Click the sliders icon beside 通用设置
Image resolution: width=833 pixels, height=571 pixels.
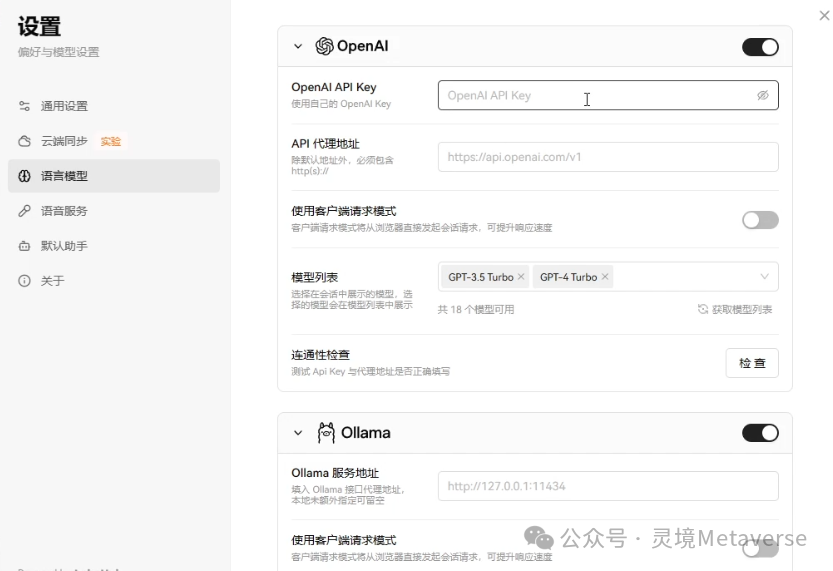coord(24,106)
